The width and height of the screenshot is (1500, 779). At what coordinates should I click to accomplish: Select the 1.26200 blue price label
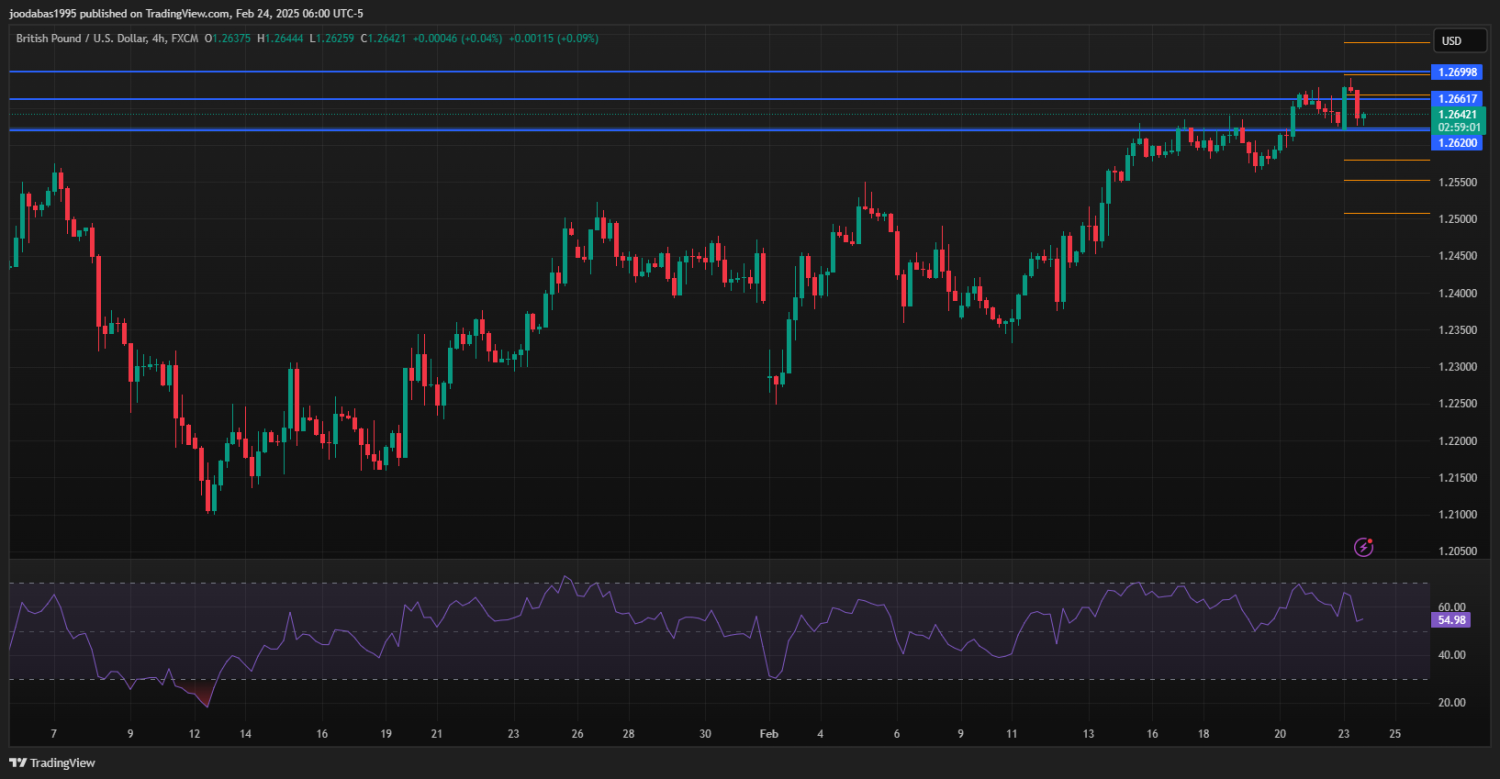click(x=1456, y=143)
